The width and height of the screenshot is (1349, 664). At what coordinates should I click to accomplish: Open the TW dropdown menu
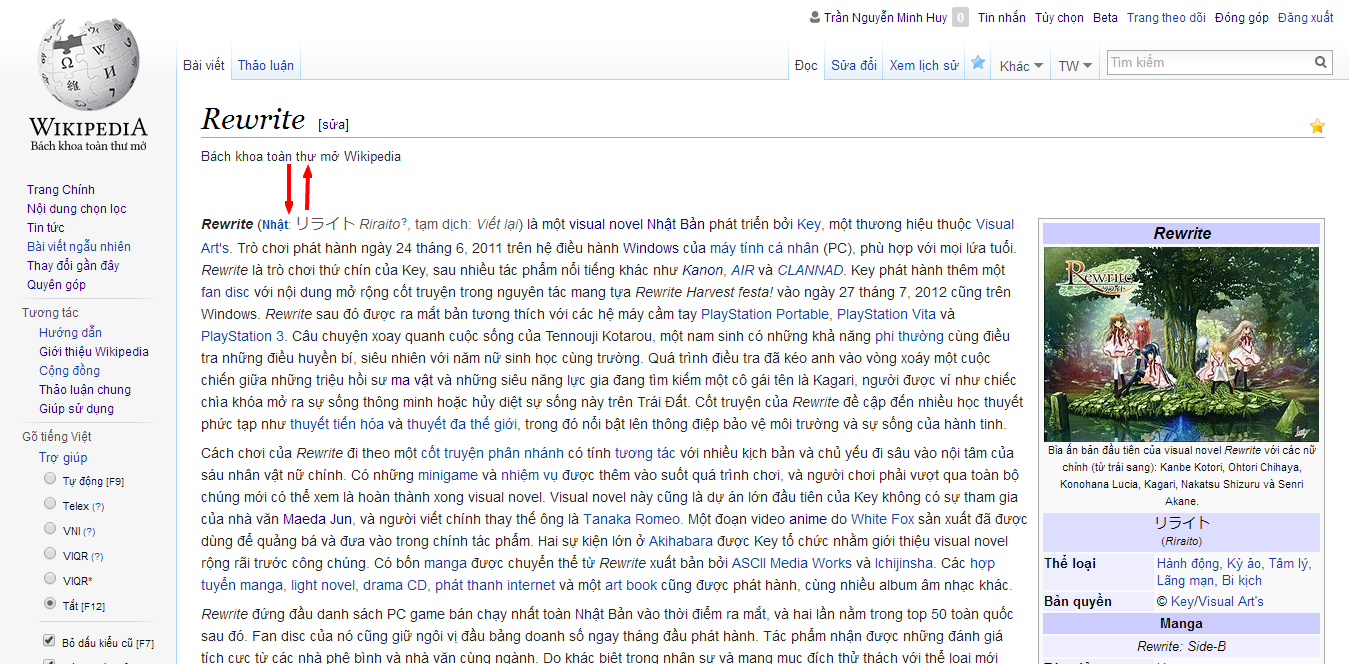[1075, 66]
